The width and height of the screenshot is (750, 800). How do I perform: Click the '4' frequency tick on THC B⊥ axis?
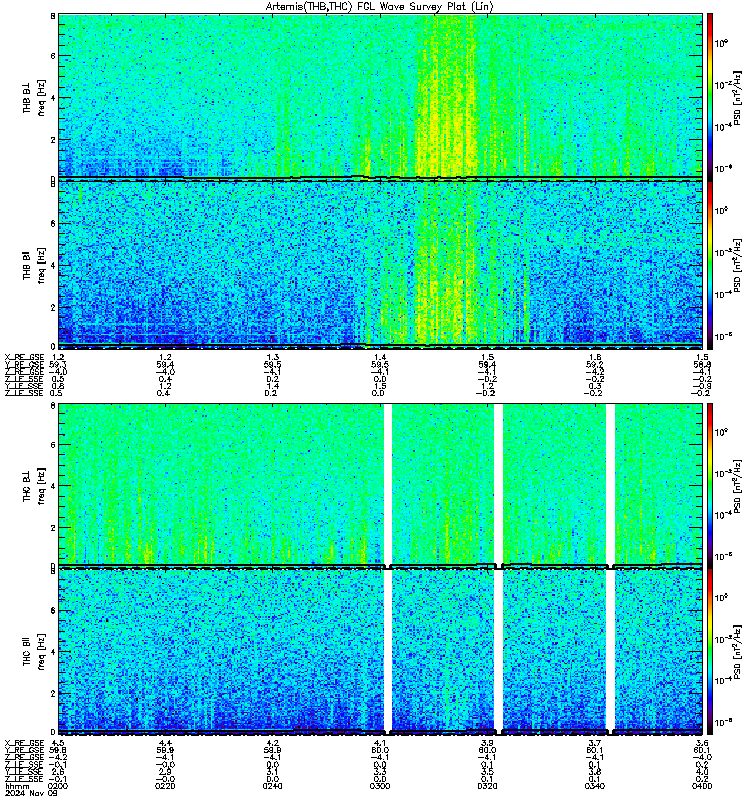[53, 486]
